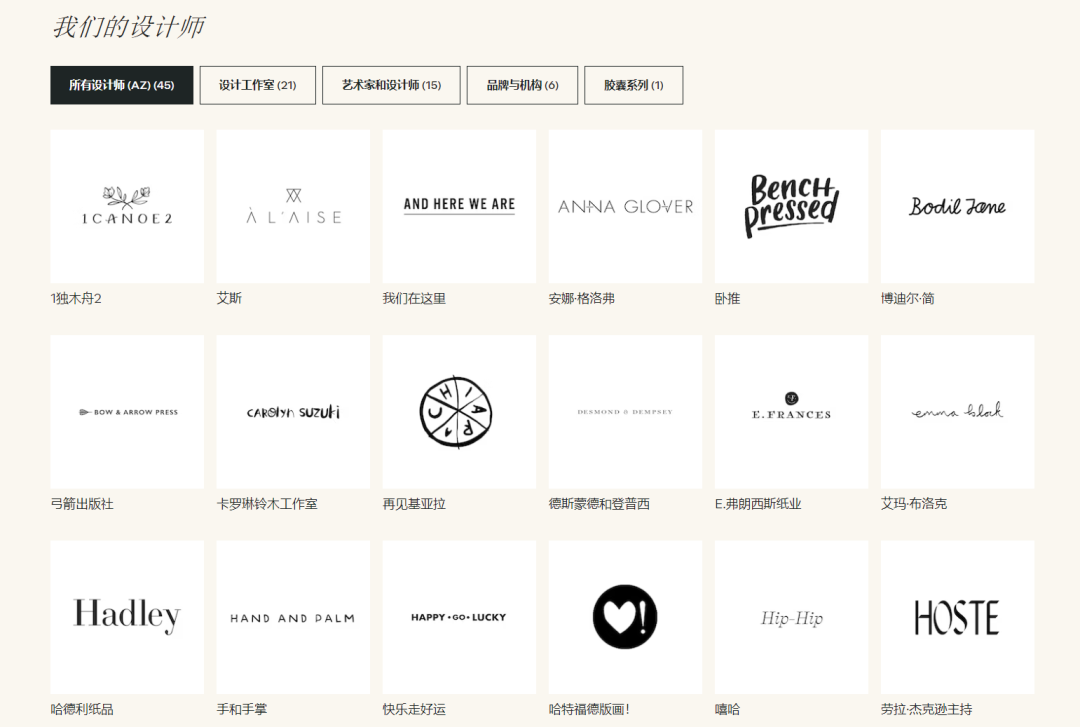The image size is (1080, 727).
Task: Click the Hand and Palm thumbnail
Action: click(293, 617)
